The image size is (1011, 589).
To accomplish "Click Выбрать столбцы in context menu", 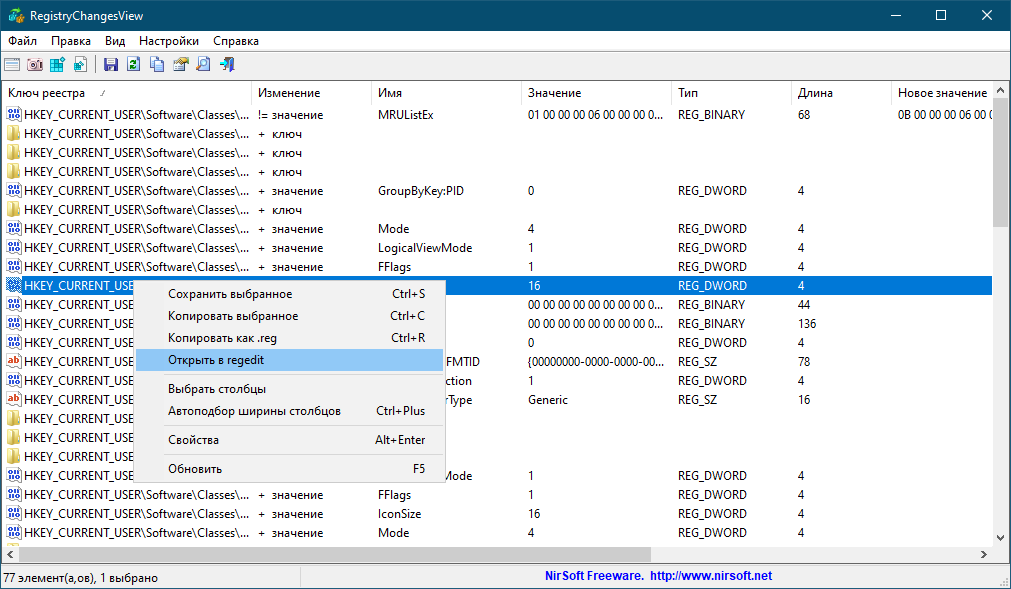I will click(217, 389).
